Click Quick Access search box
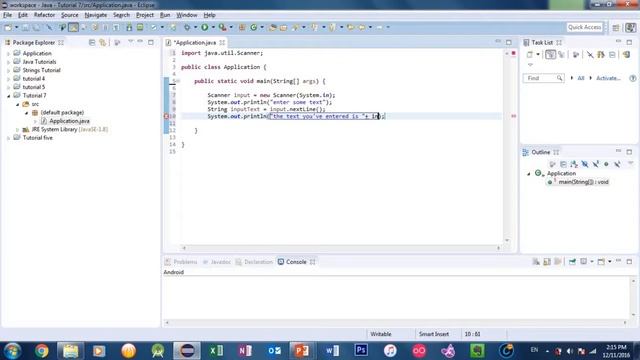This screenshot has width=640, height=360. (584, 27)
